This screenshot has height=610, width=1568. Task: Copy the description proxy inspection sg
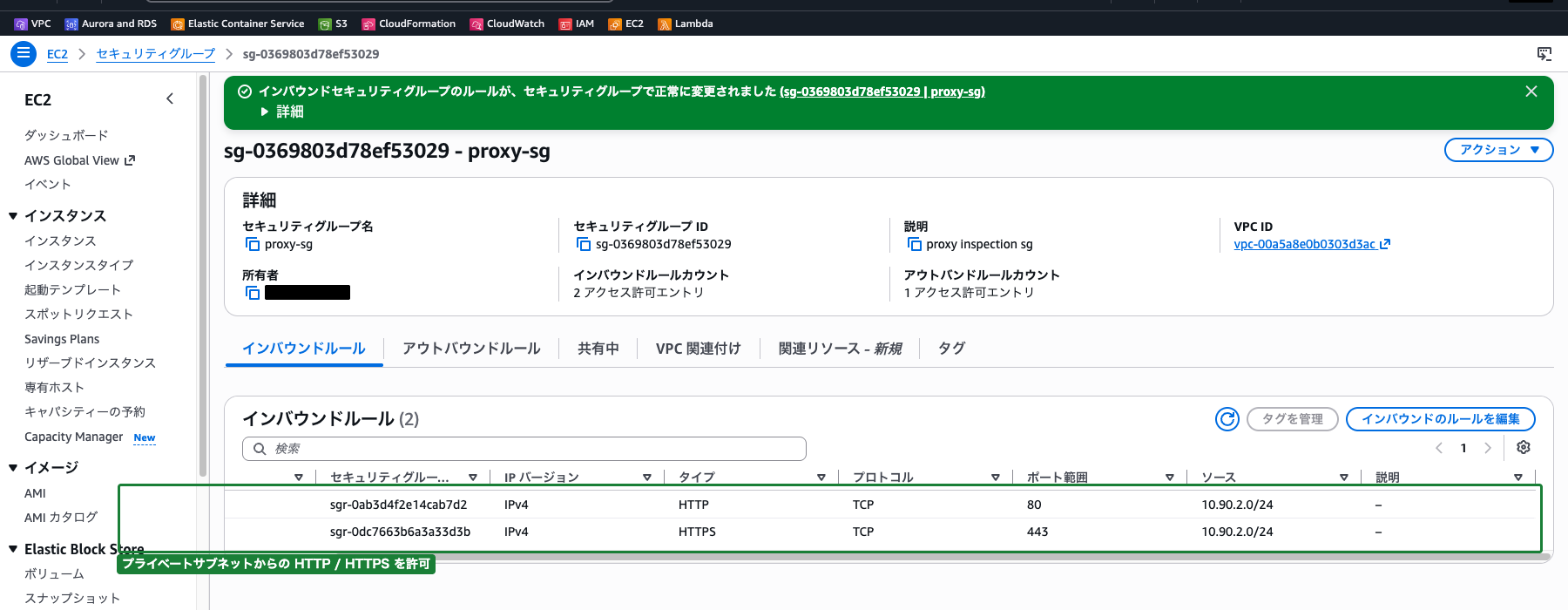(915, 244)
